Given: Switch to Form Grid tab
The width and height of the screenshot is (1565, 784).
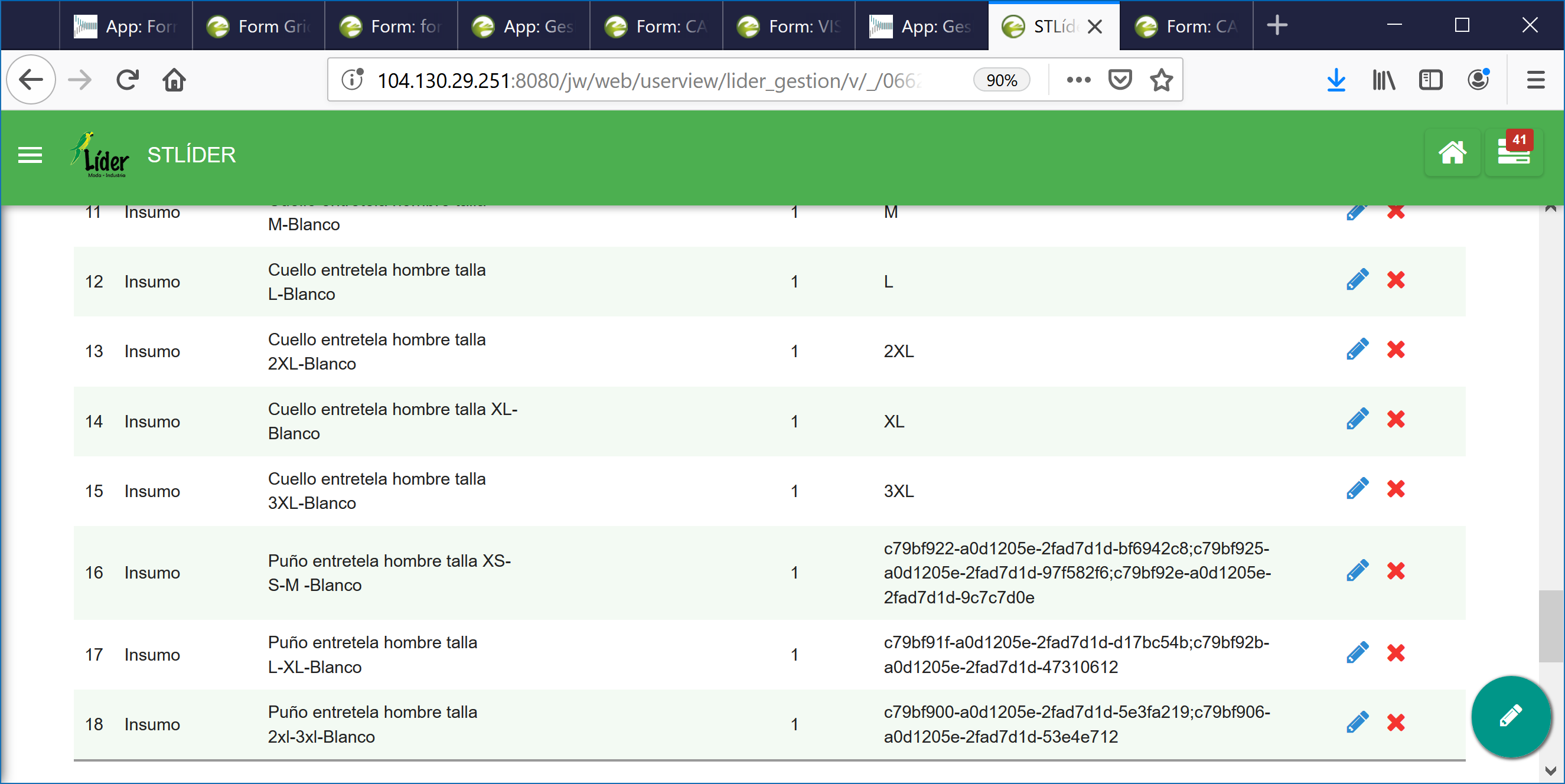Looking at the screenshot, I should click(x=259, y=26).
